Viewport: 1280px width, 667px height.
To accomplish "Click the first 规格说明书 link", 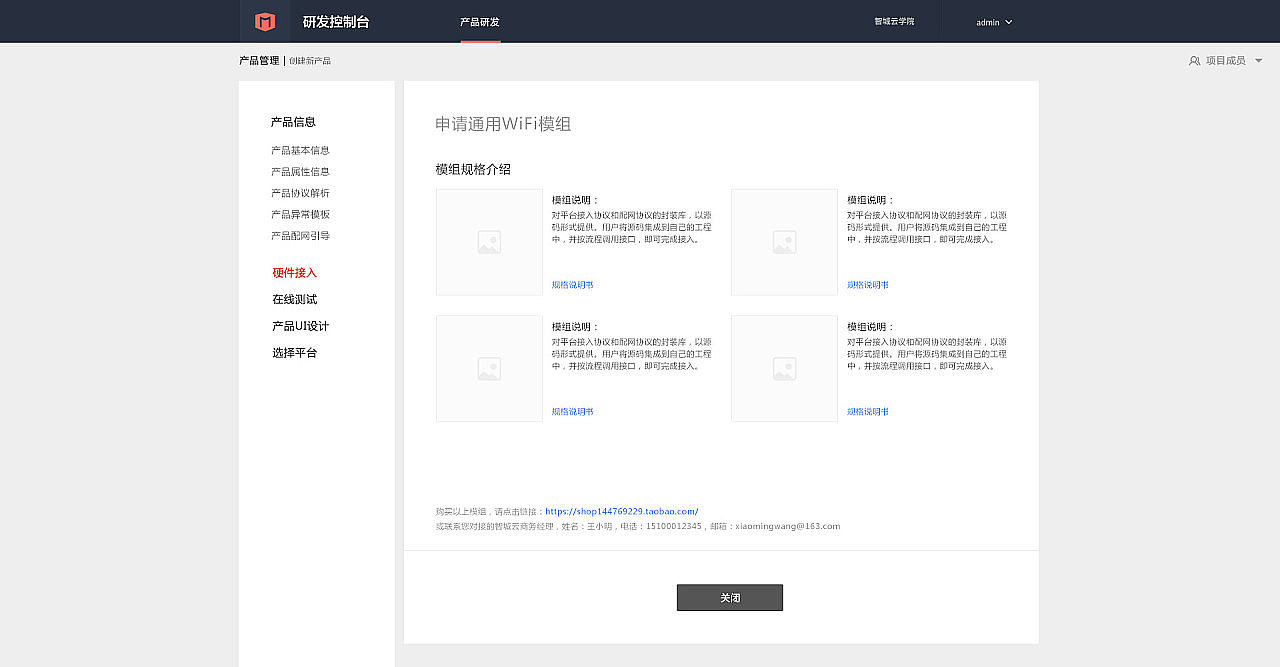I will coord(571,284).
